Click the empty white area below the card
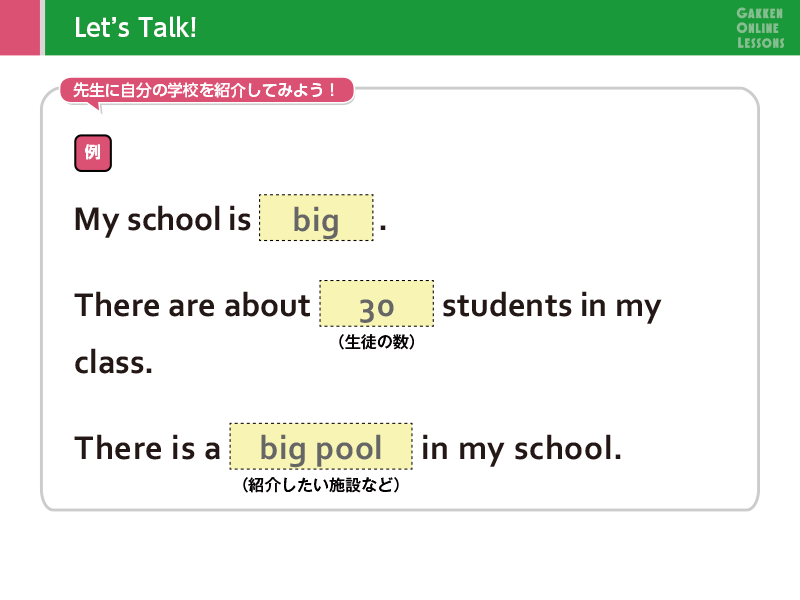The width and height of the screenshot is (800, 600). (x=400, y=555)
